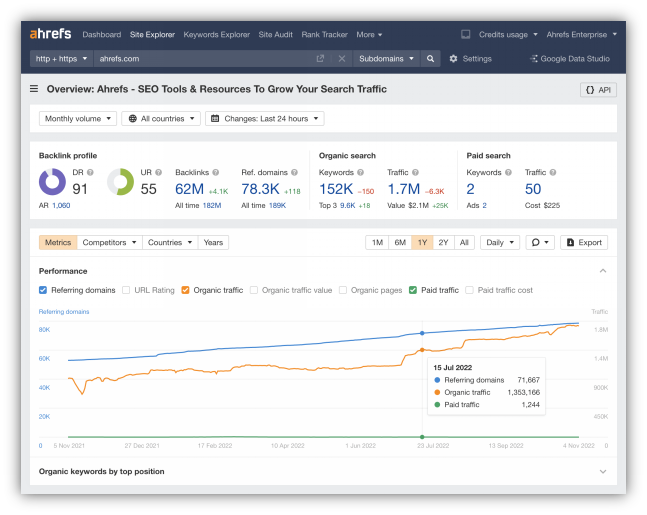Image resolution: width=647 pixels, height=515 pixels.
Task: Click help icon next to UR
Action: [158, 172]
